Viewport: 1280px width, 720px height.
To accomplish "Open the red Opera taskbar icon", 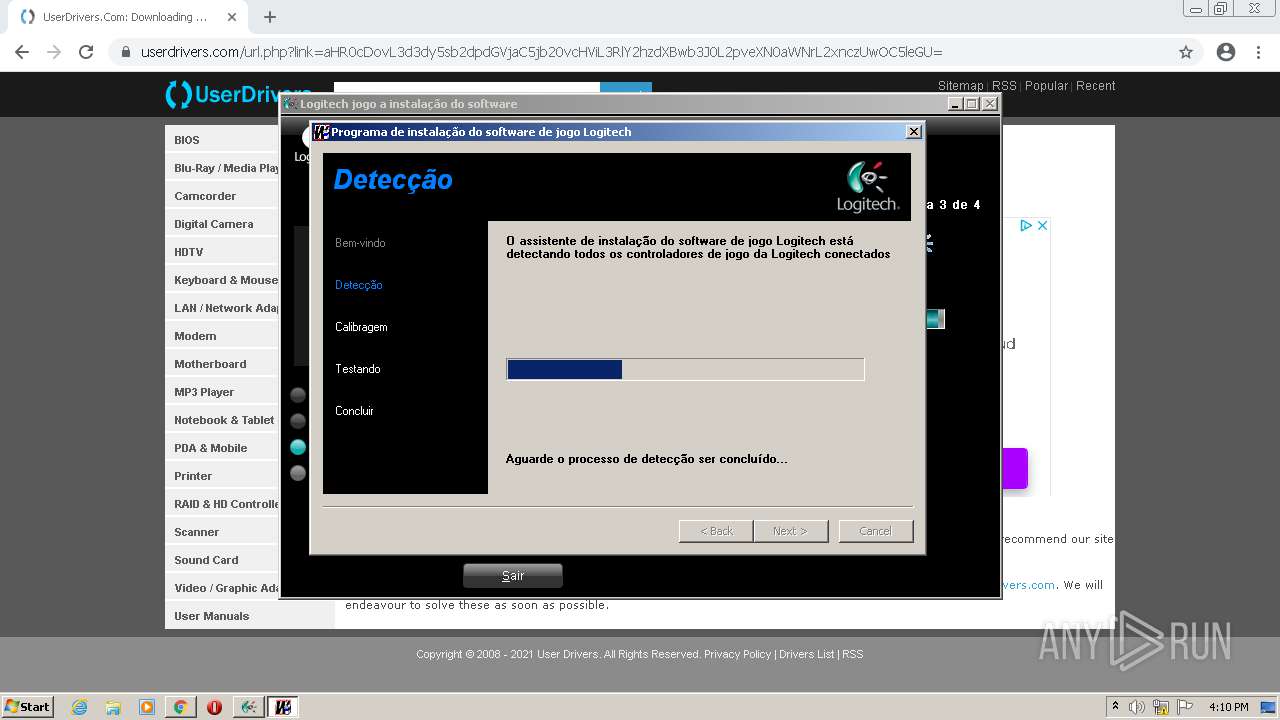I will (x=214, y=707).
